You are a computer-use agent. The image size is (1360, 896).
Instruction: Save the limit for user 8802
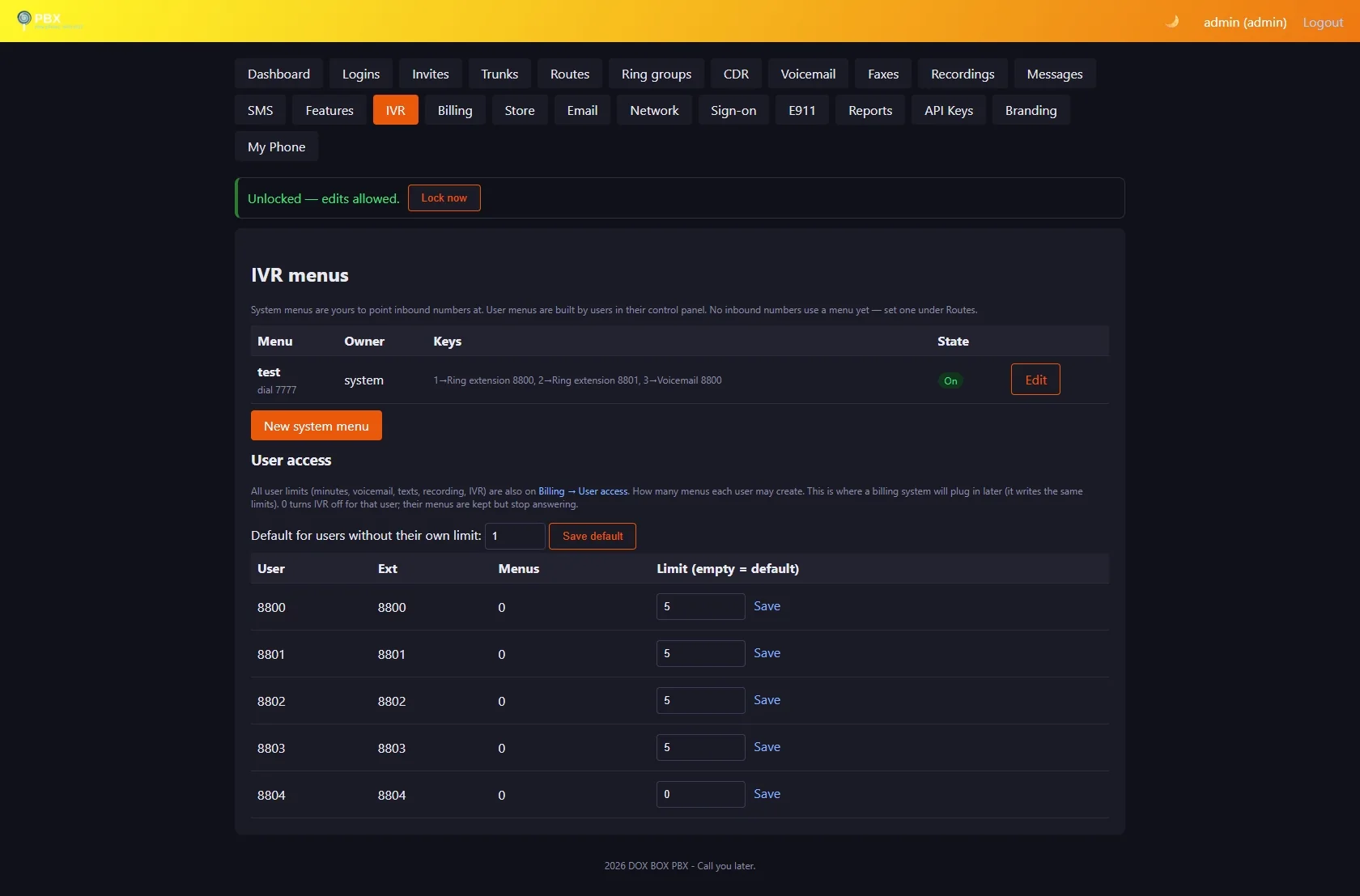(x=767, y=700)
